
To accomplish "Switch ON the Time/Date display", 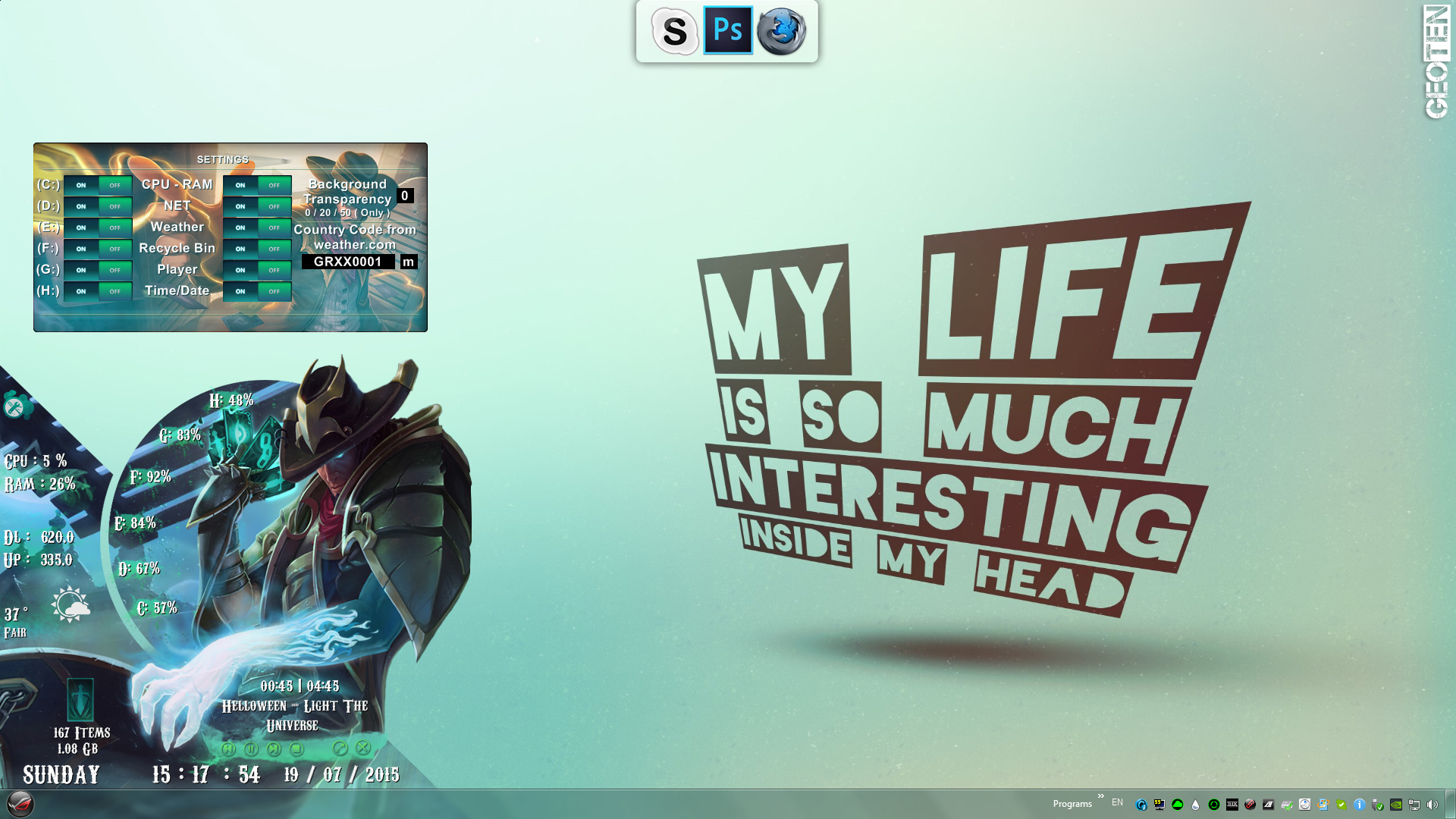I will pyautogui.click(x=240, y=291).
